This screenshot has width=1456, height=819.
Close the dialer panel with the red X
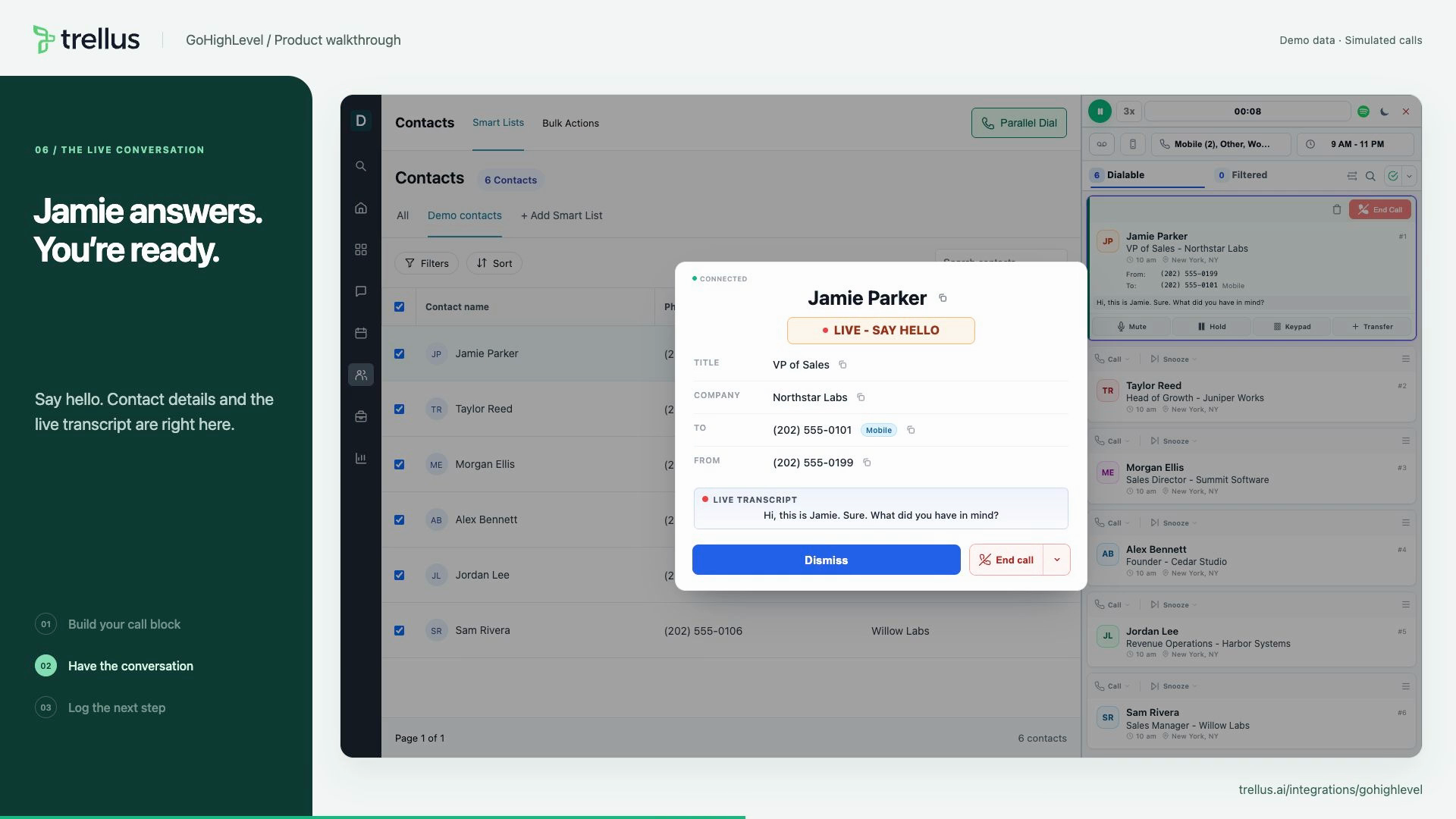click(x=1406, y=111)
